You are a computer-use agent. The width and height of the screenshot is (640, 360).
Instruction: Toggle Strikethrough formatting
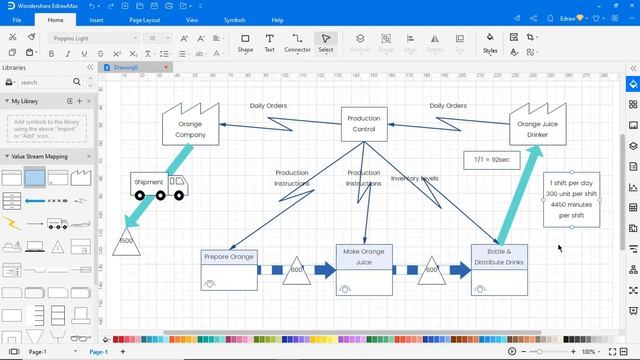[x=100, y=53]
